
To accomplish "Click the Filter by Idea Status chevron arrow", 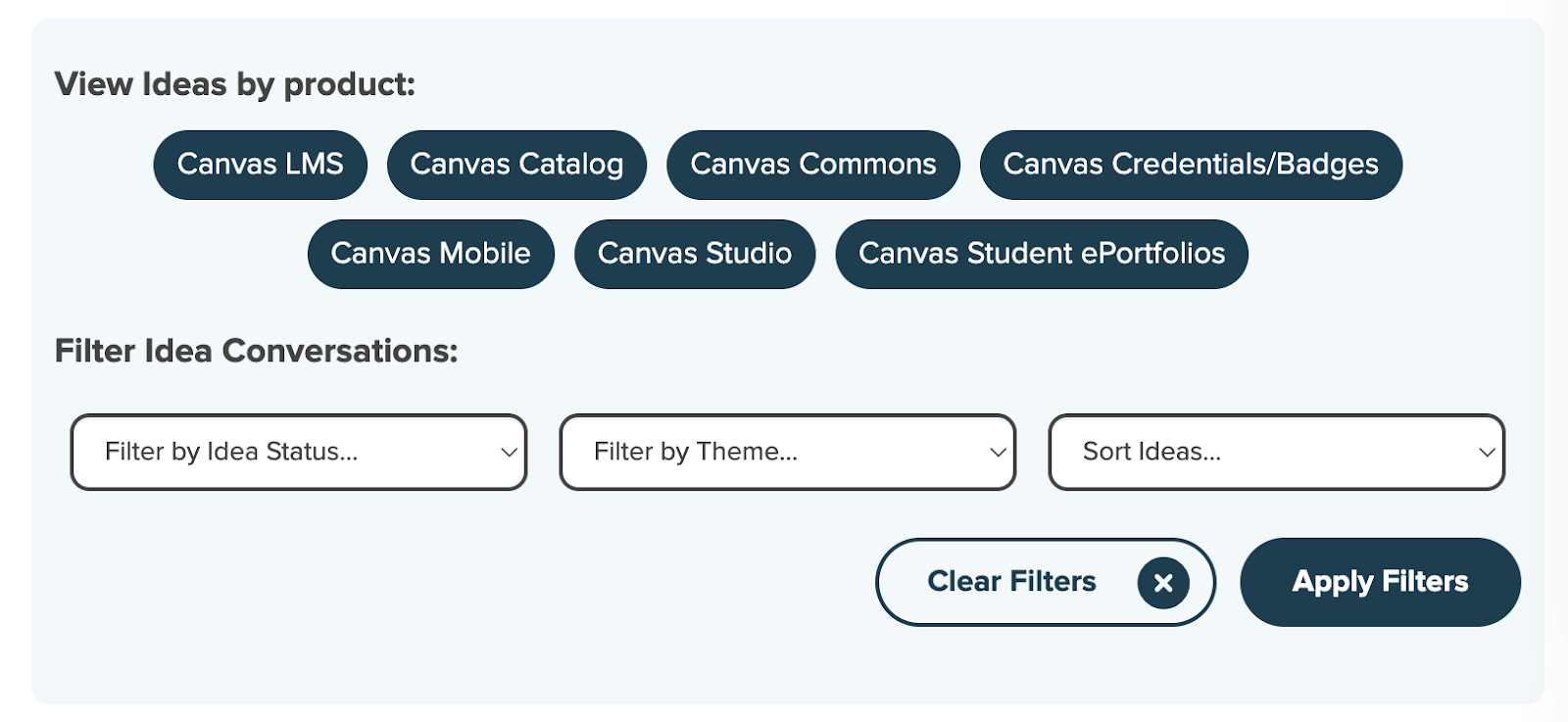I will tap(509, 453).
